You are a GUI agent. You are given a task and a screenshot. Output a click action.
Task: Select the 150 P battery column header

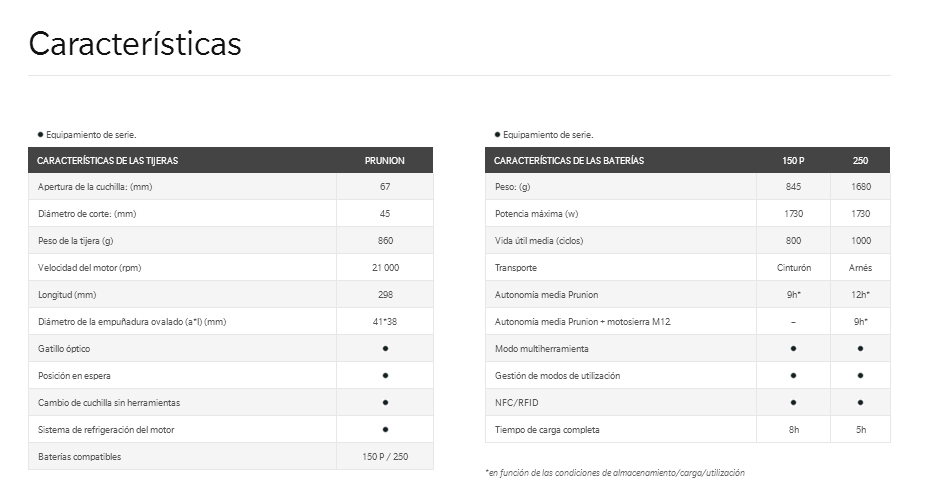click(x=793, y=160)
